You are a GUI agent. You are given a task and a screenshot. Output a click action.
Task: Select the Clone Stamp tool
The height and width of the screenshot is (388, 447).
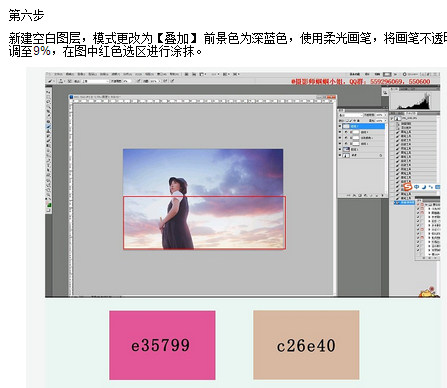point(49,131)
